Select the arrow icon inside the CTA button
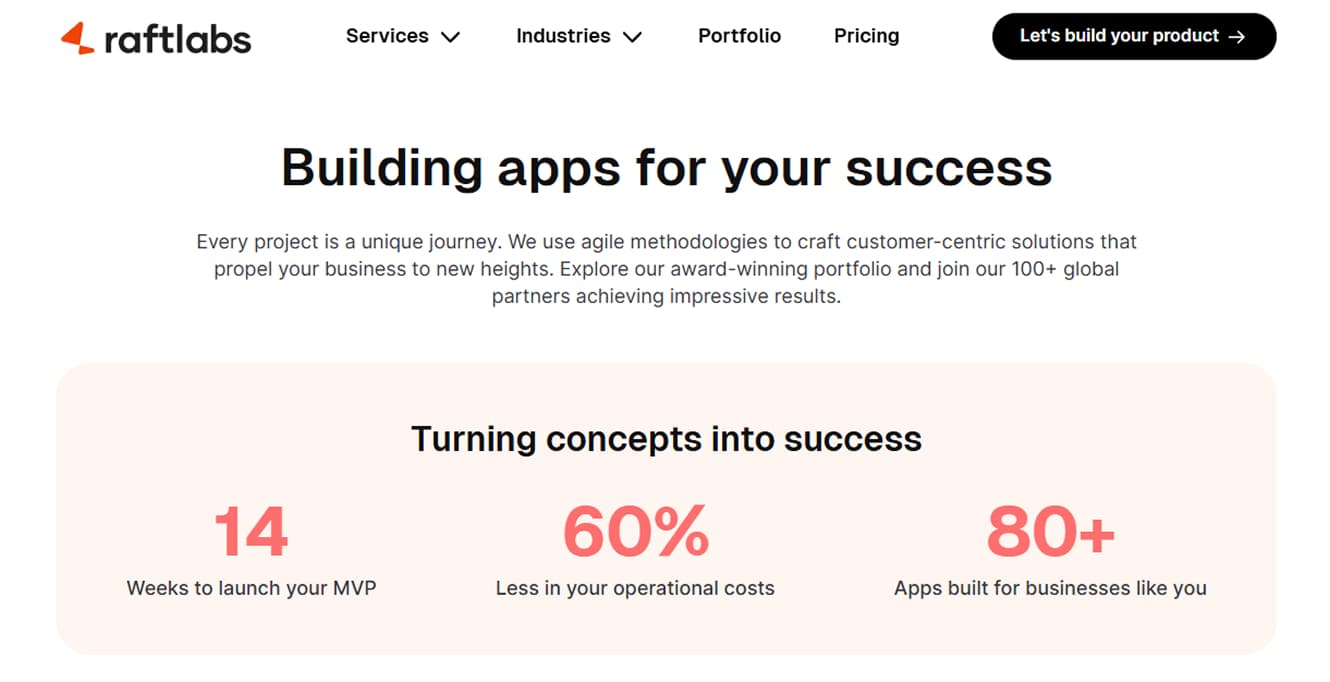The image size is (1330, 682). [x=1238, y=36]
